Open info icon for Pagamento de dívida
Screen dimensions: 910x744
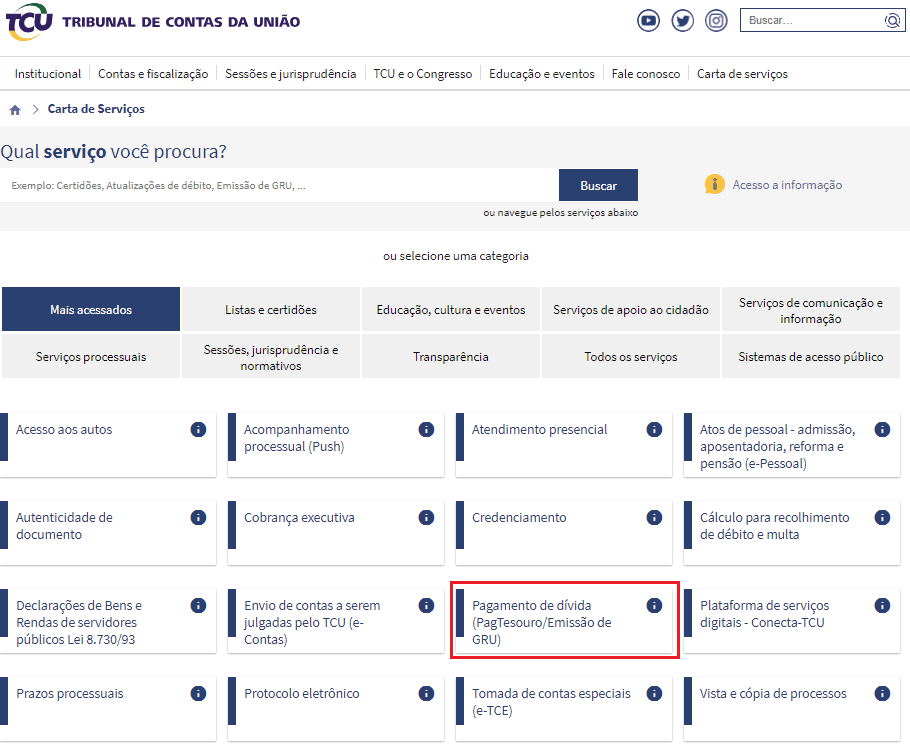pyautogui.click(x=654, y=605)
